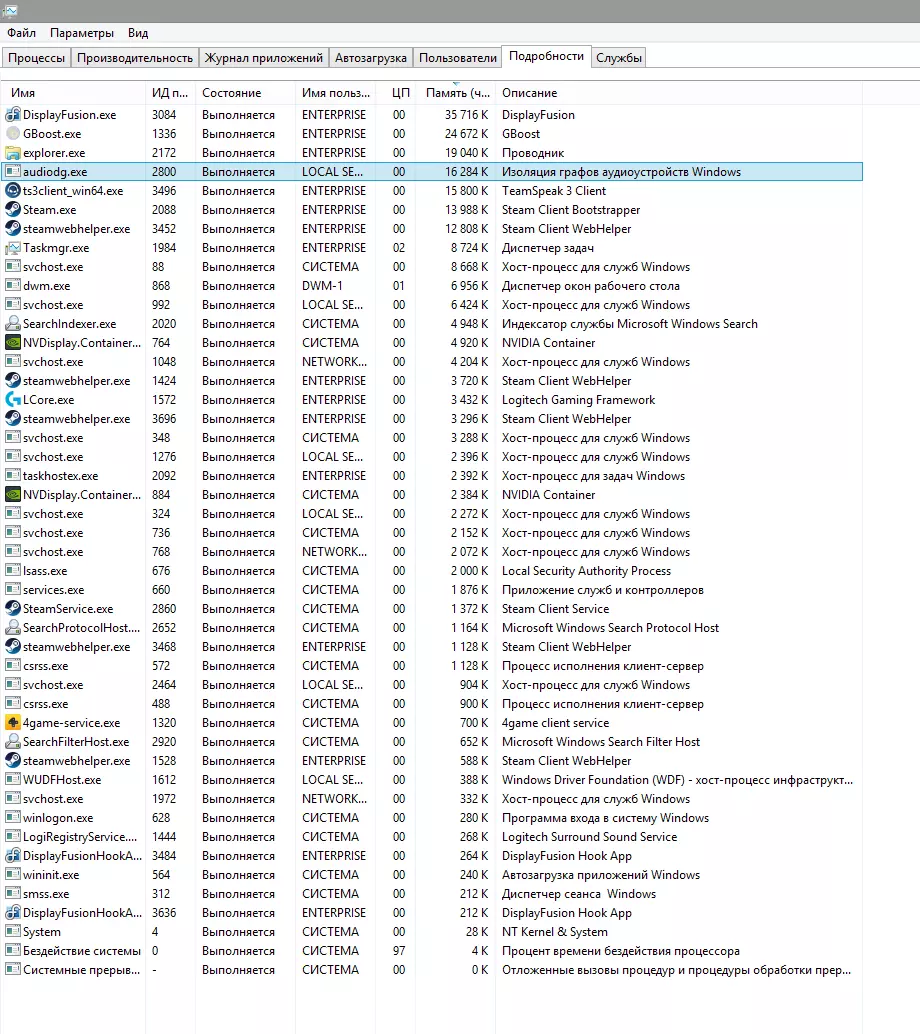
Task: Click the WUDFHost.exe icon
Action: click(13, 779)
